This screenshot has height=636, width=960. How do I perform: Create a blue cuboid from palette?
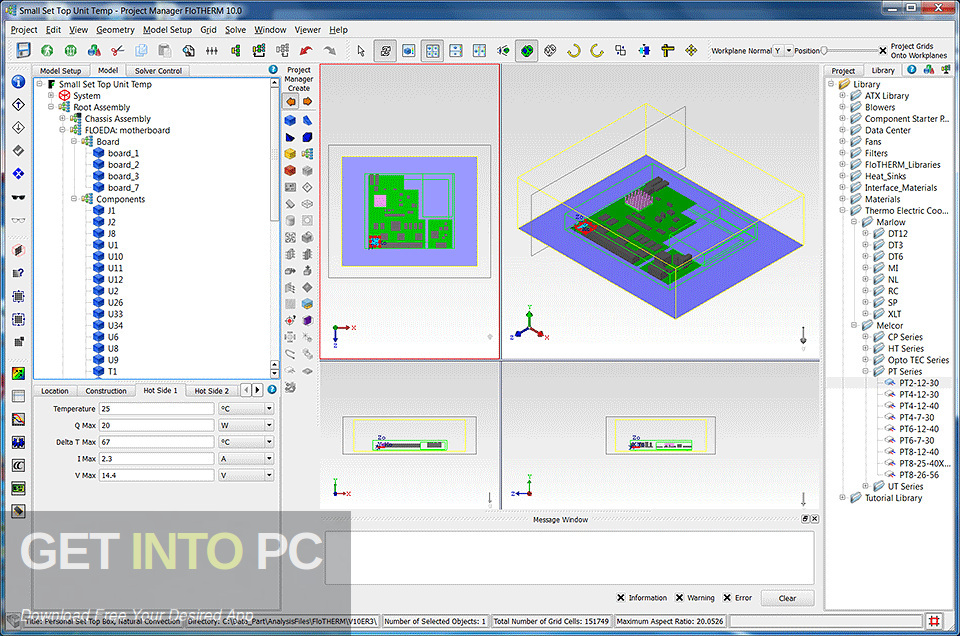click(x=290, y=120)
